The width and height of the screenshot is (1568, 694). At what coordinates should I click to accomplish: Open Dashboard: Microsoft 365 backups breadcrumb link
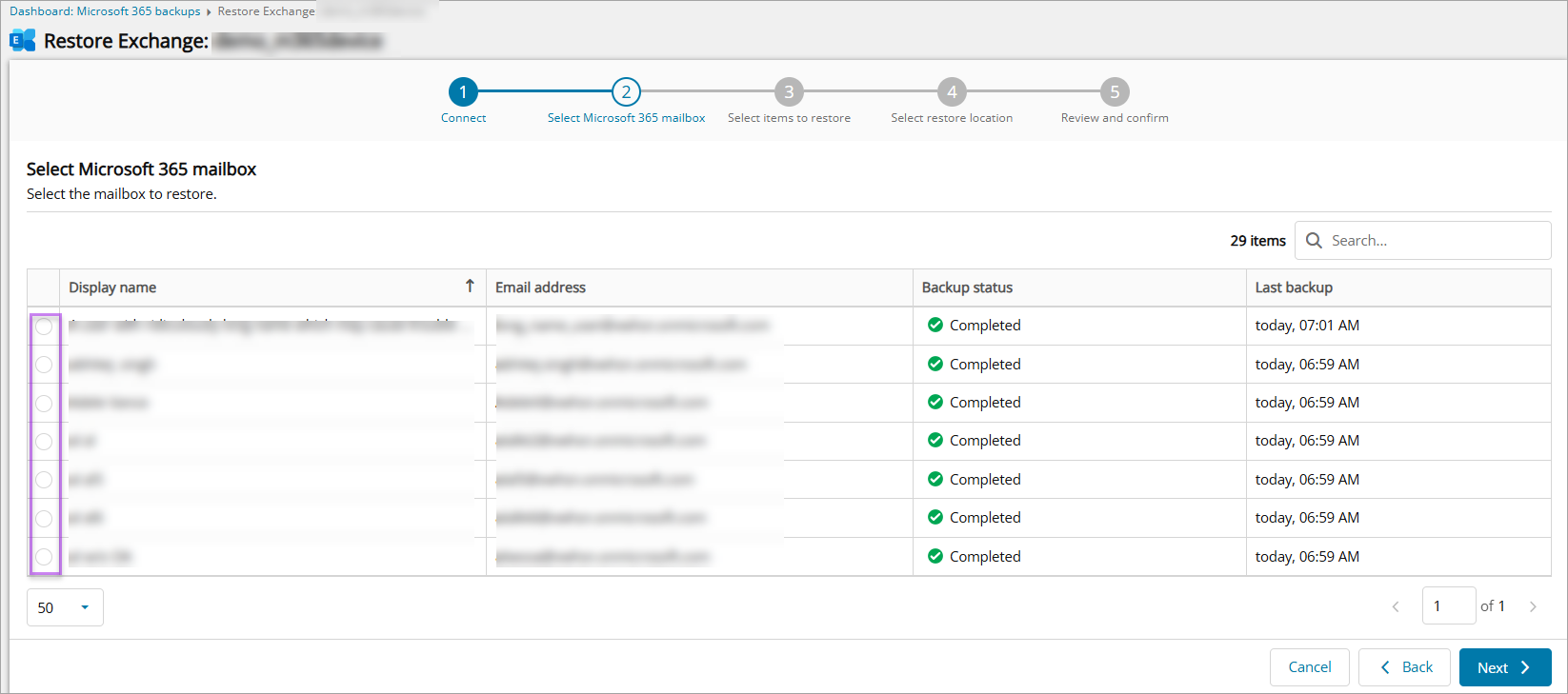[105, 11]
